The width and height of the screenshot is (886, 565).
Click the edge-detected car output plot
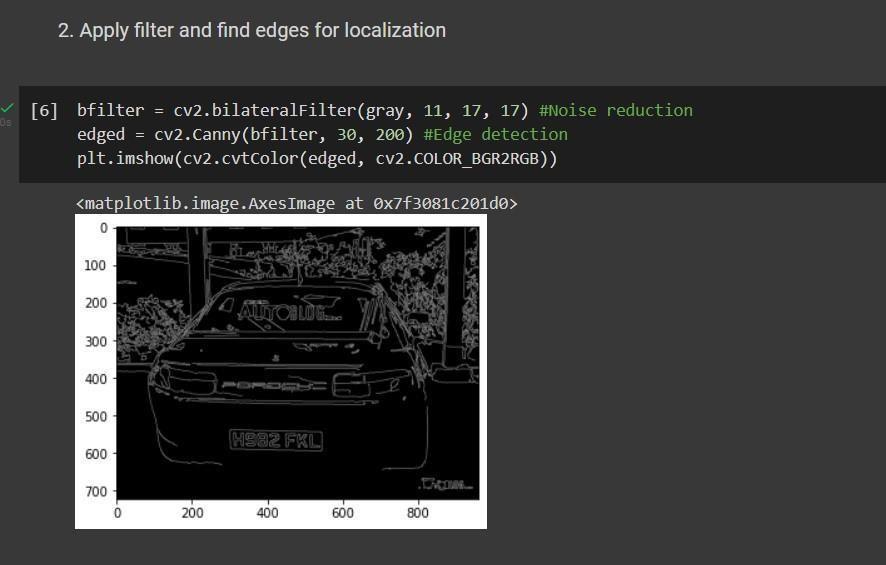tap(281, 372)
